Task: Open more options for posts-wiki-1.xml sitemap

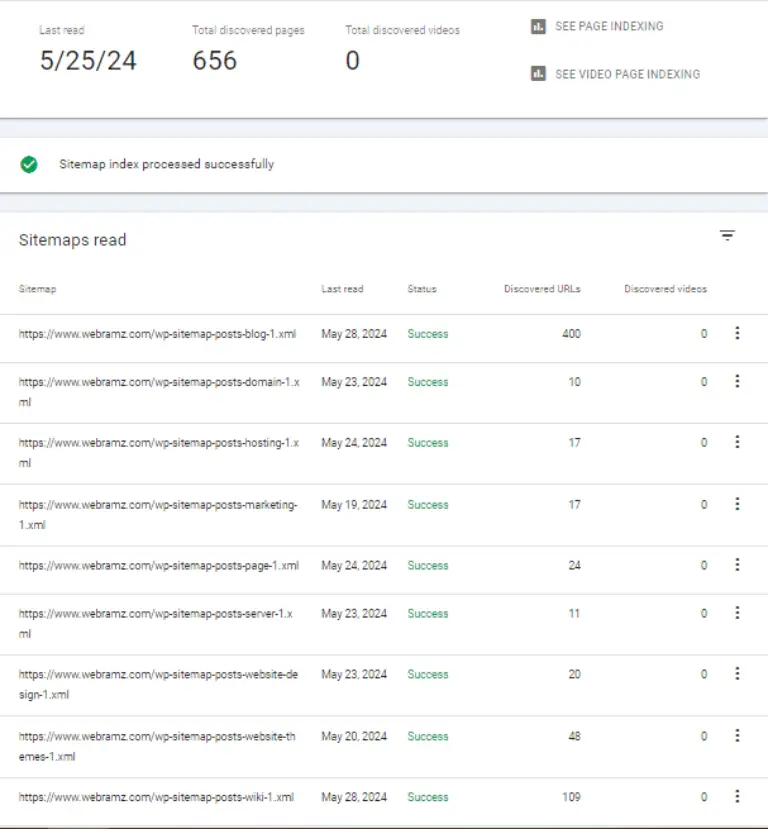Action: [737, 796]
